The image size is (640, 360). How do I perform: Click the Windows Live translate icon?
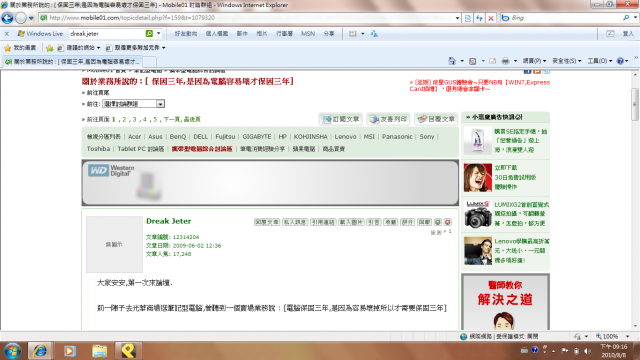tap(374, 34)
